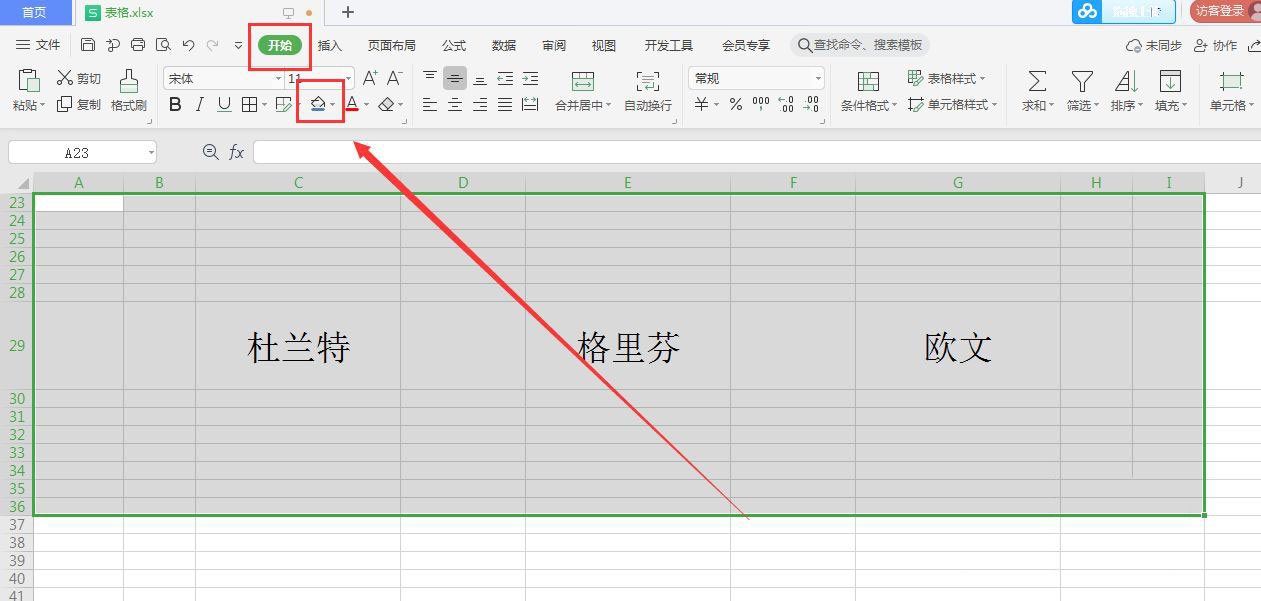This screenshot has width=1261, height=601.
Task: Switch to the 数据 tab
Action: [504, 45]
